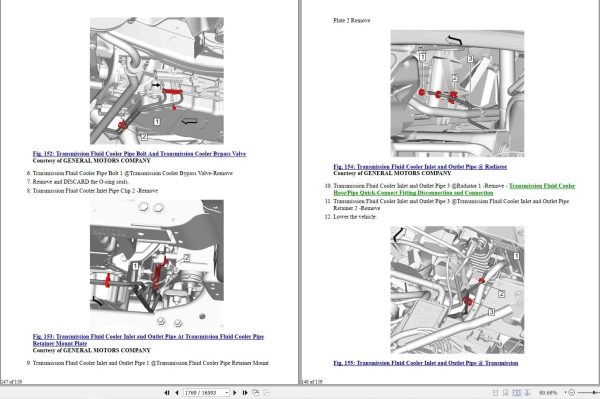Go to the previous page
This screenshot has width=600, height=399.
coord(177,392)
